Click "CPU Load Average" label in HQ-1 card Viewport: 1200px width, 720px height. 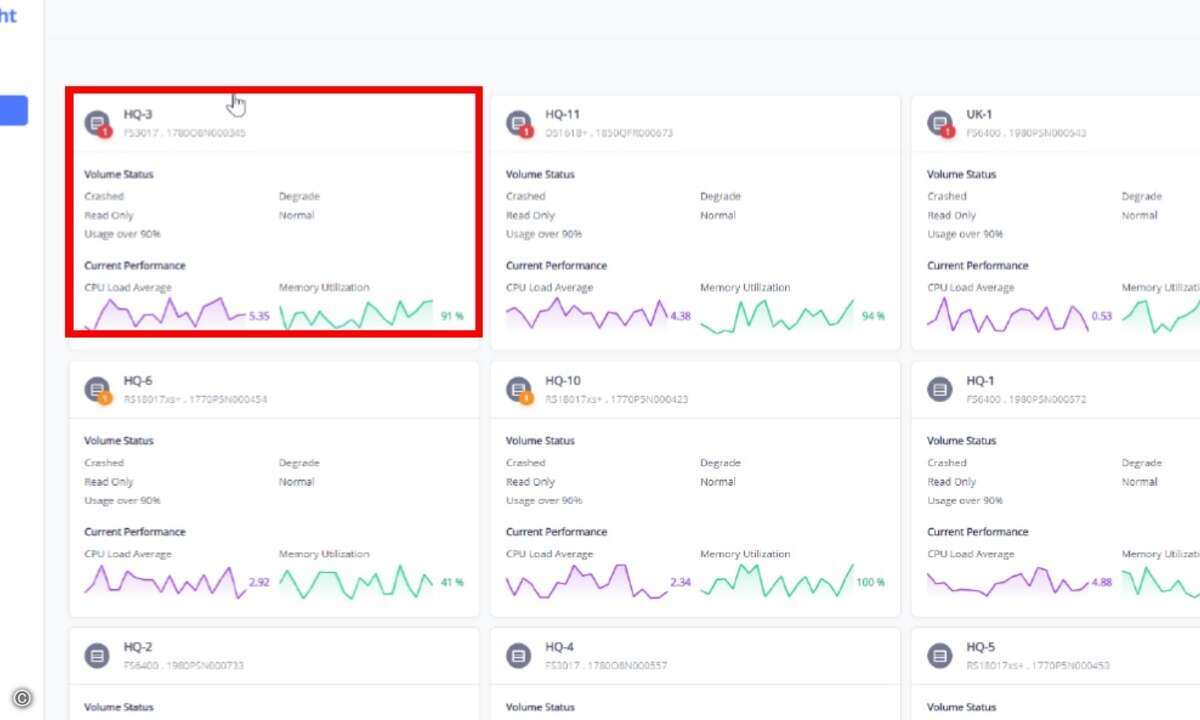tap(971, 553)
